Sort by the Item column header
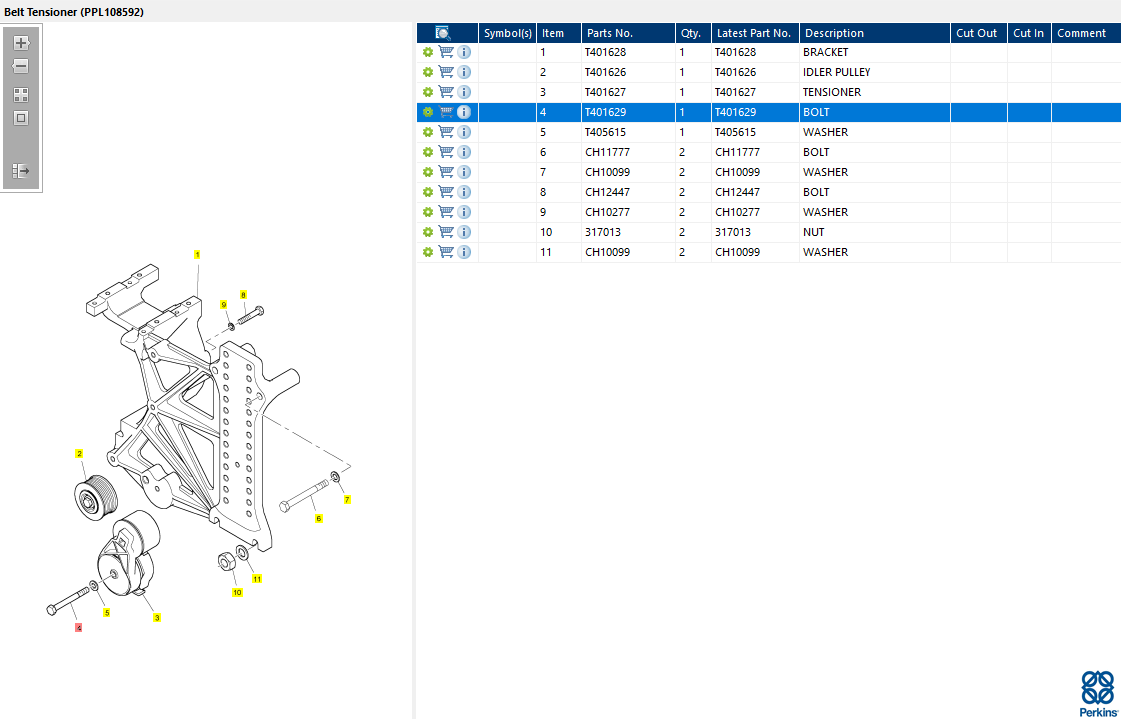Viewport: 1121px width, 719px height. [x=559, y=33]
